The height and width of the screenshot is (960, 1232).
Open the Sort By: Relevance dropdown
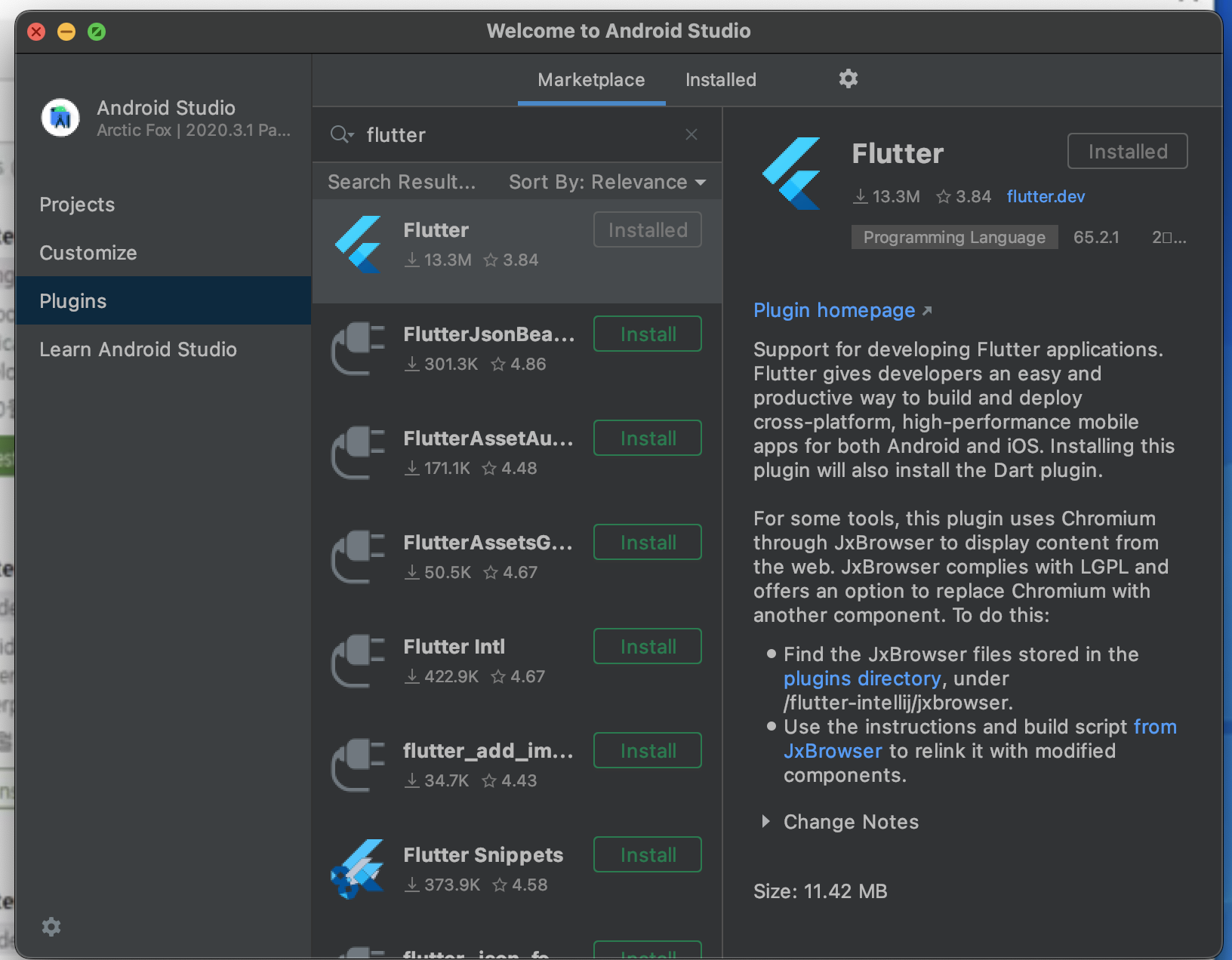tap(607, 182)
